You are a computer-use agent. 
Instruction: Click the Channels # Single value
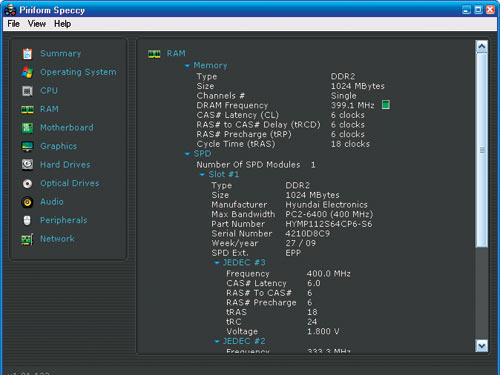coord(344,96)
